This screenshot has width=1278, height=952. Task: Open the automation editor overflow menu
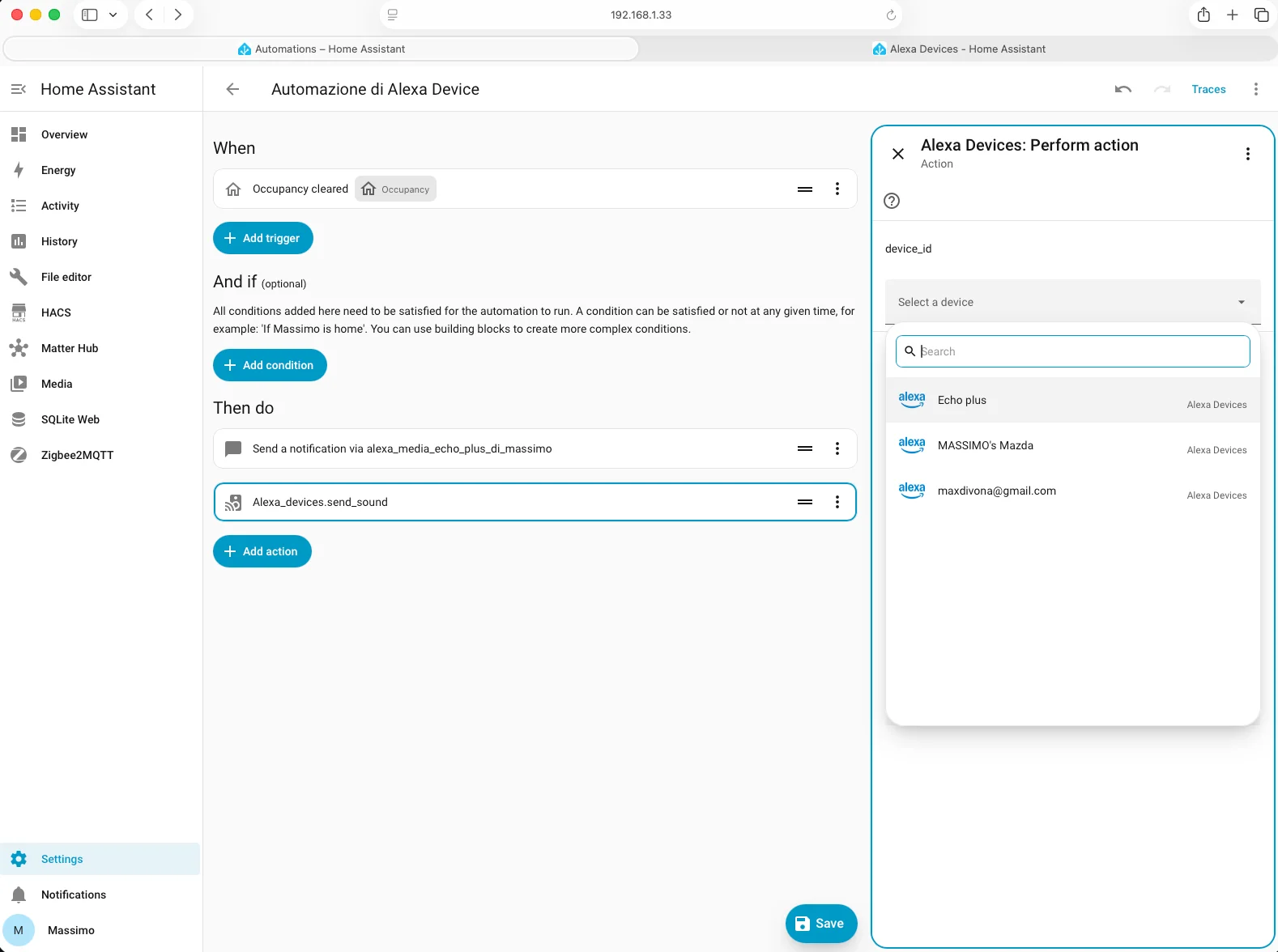1256,89
